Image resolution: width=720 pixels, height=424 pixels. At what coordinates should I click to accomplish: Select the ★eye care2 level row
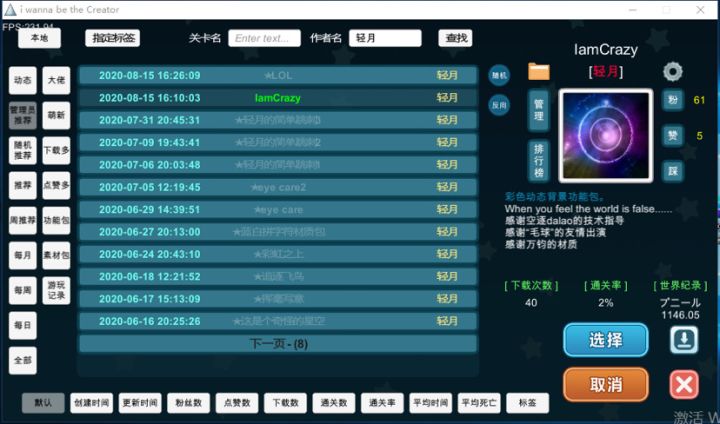tap(278, 187)
